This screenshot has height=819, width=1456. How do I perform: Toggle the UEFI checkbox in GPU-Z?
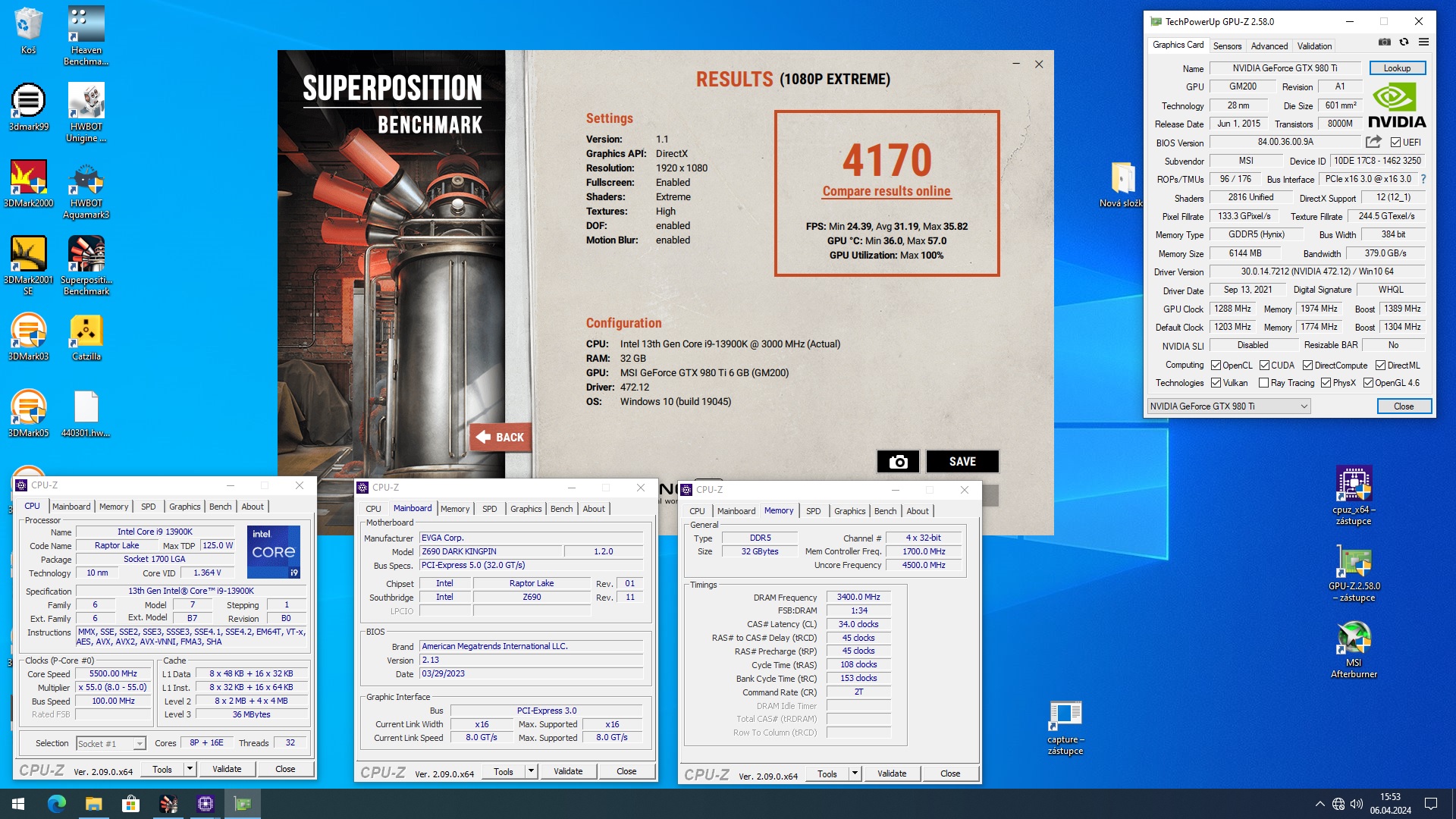(1395, 143)
